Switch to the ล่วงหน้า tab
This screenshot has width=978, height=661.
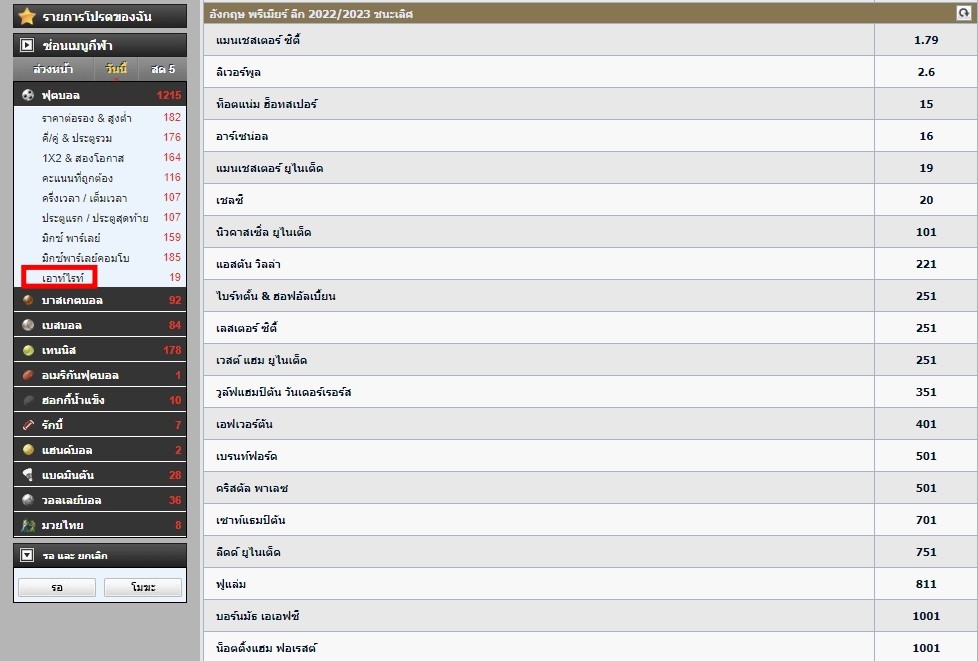(x=52, y=70)
